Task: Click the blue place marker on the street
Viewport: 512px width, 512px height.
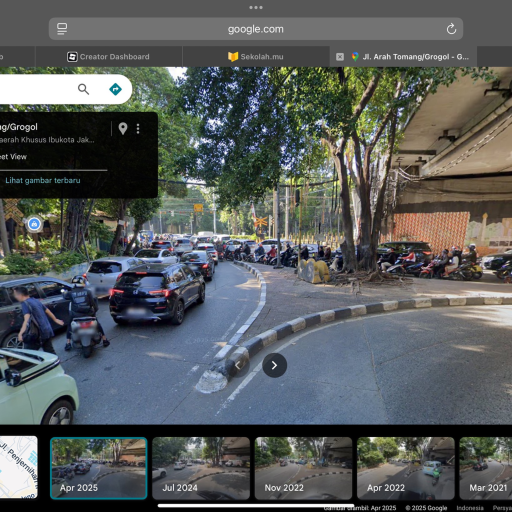Action: 34,224
